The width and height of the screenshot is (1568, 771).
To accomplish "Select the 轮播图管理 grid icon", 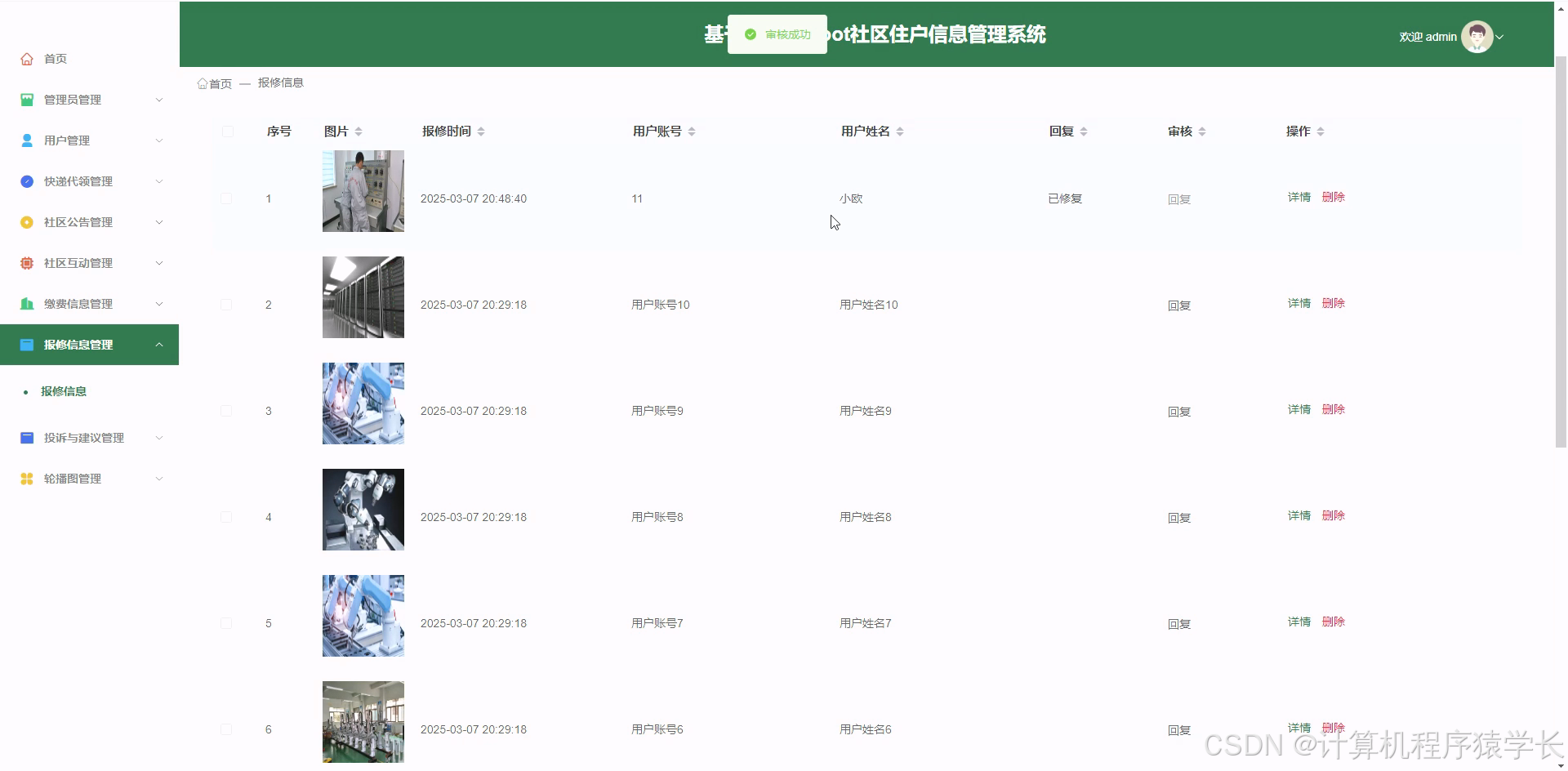I will pos(25,479).
